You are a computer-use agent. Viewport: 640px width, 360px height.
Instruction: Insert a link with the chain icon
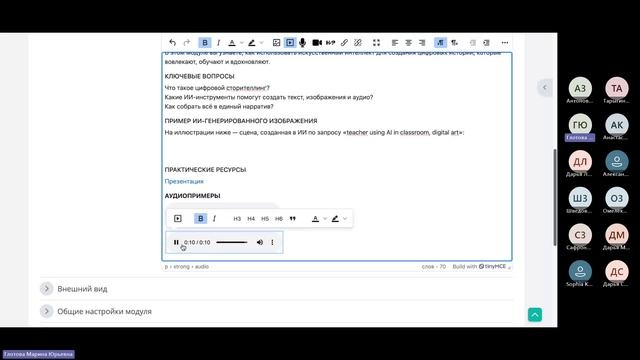344,42
